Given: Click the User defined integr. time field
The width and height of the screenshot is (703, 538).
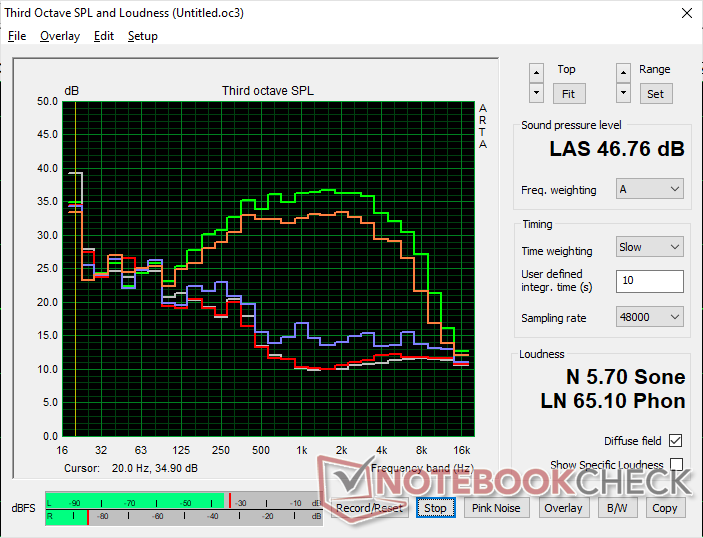Looking at the screenshot, I should (x=650, y=281).
